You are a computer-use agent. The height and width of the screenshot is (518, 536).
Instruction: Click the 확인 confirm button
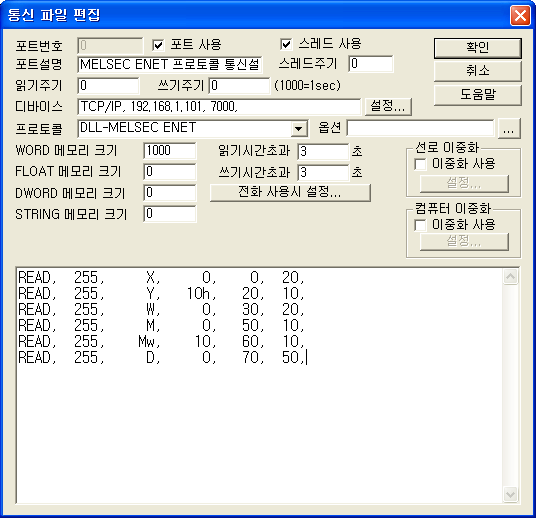pos(478,48)
